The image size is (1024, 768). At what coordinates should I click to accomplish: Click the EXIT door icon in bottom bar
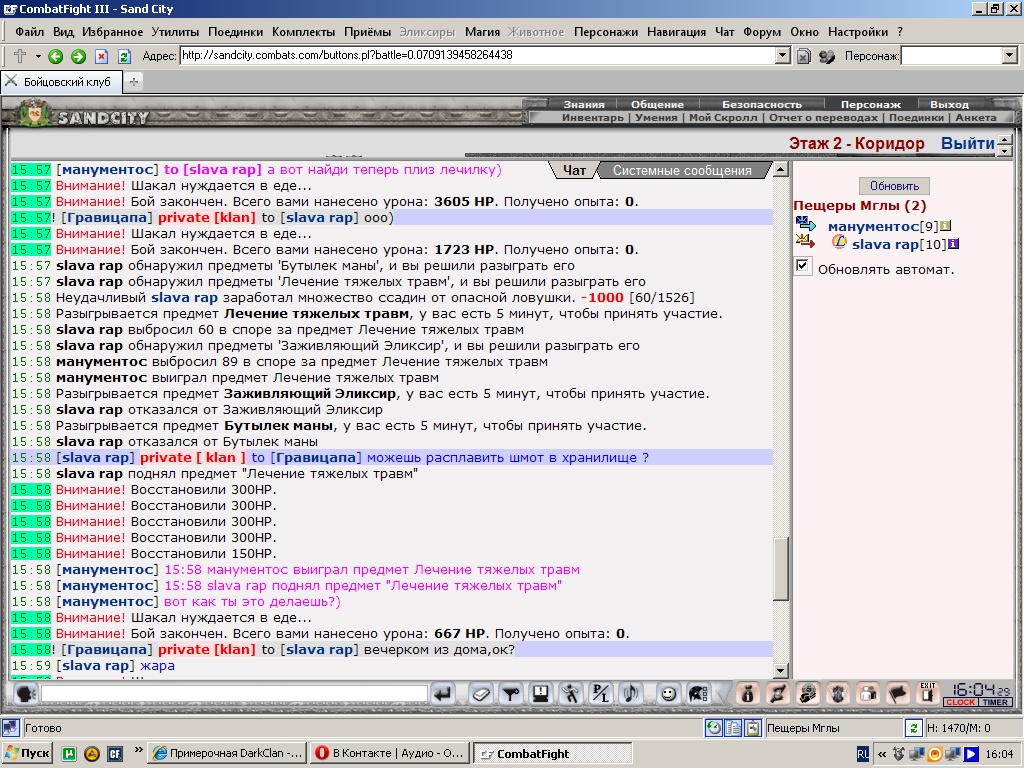click(927, 693)
